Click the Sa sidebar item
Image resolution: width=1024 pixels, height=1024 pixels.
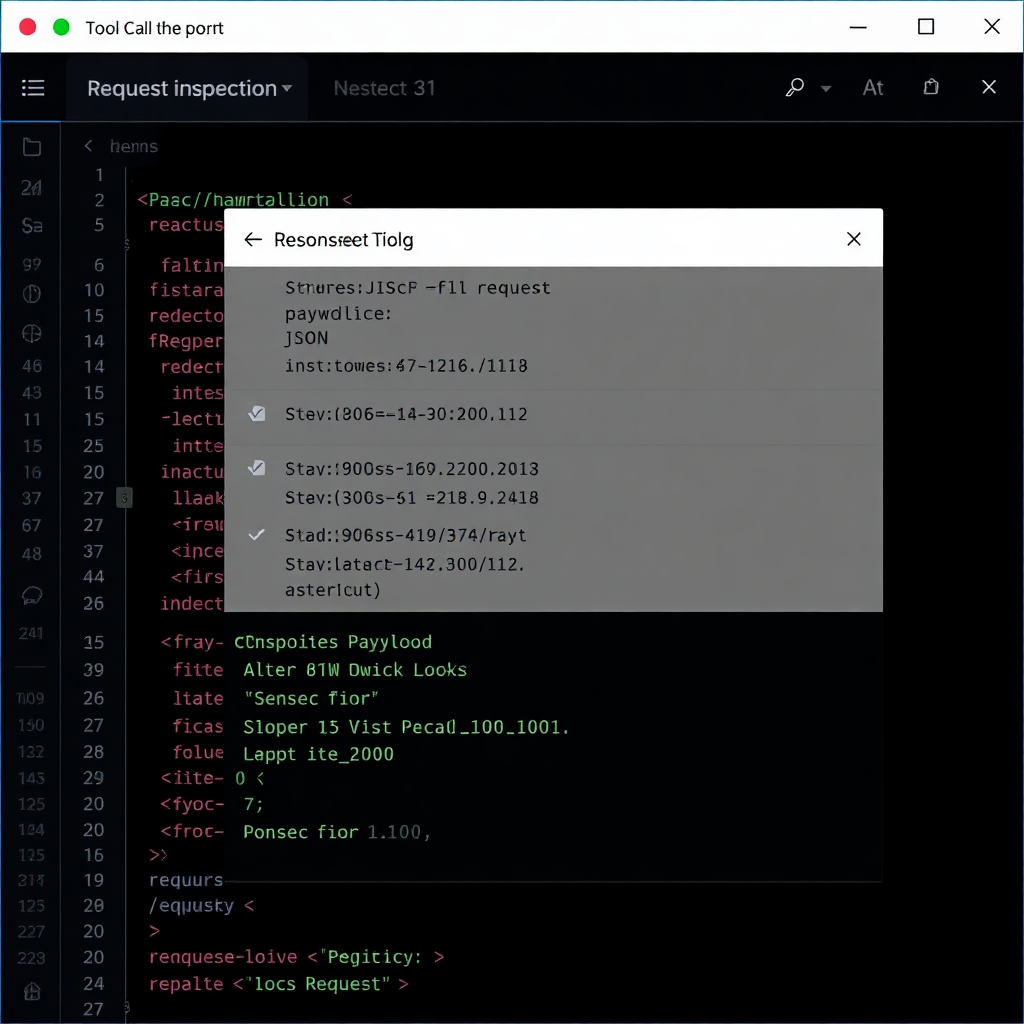pos(31,226)
